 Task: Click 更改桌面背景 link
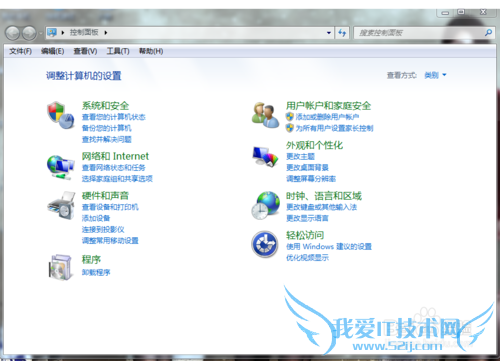(307, 167)
